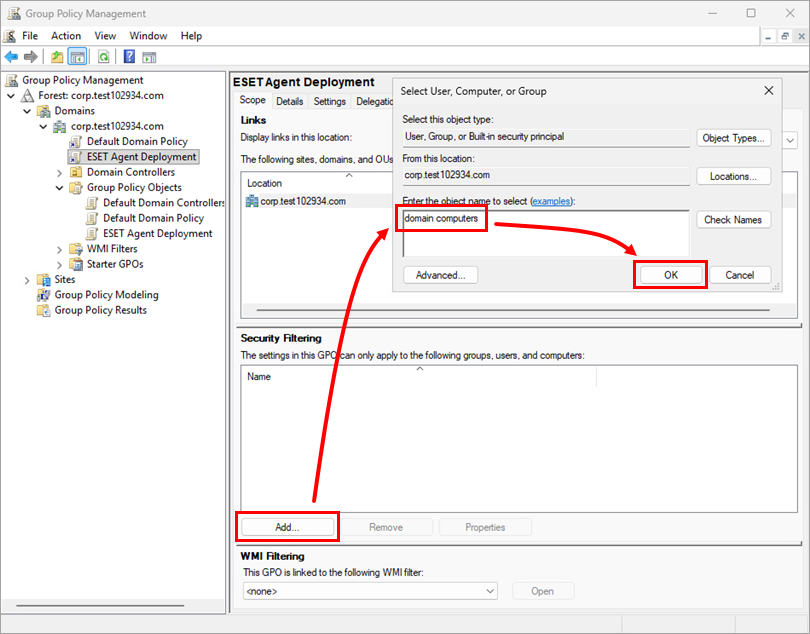Toggle the Show/Hide Console Tree icon
This screenshot has width=810, height=634.
pos(77,57)
